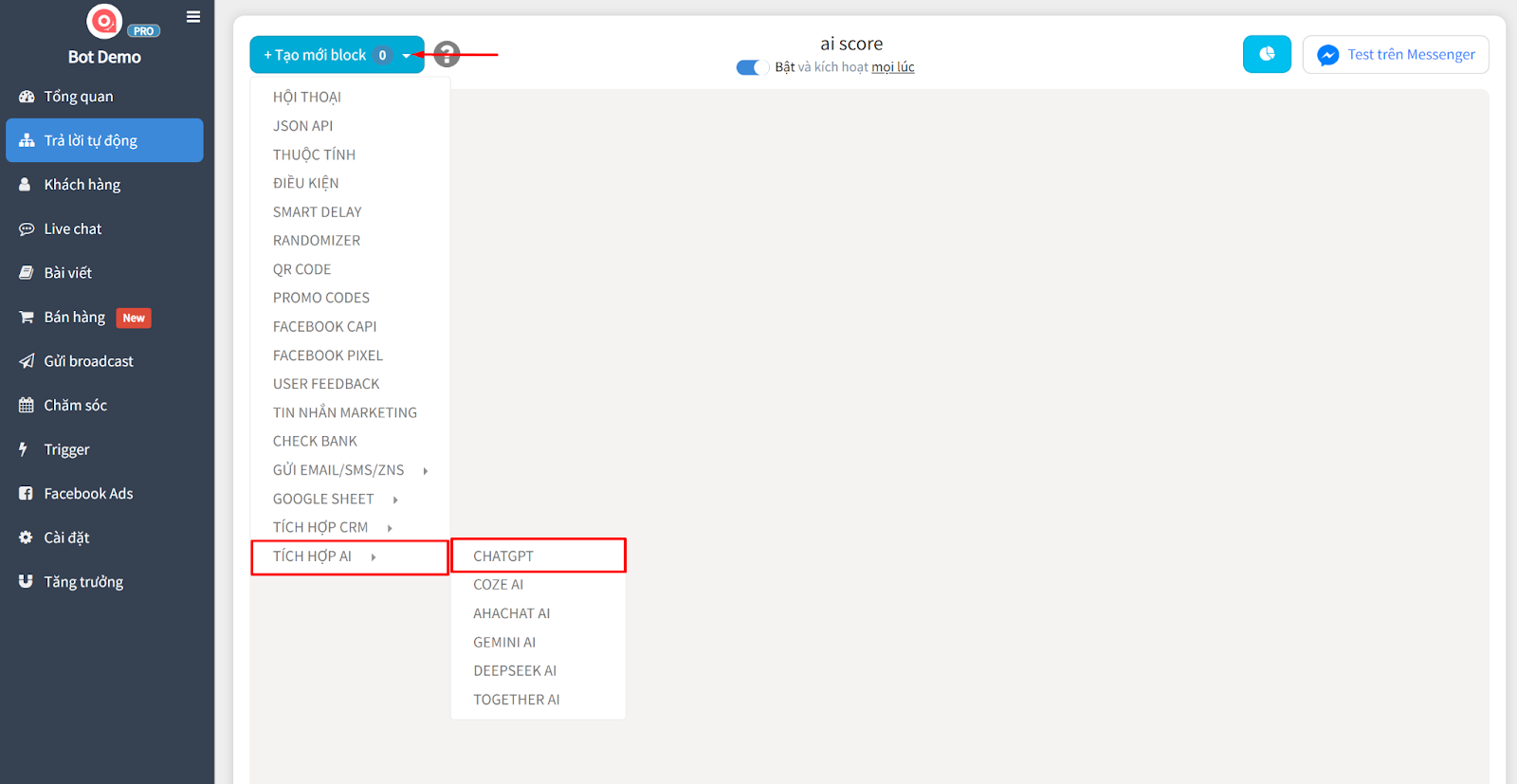This screenshot has width=1517, height=784.
Task: Click the Chăm sóc calendar icon
Action: click(27, 405)
